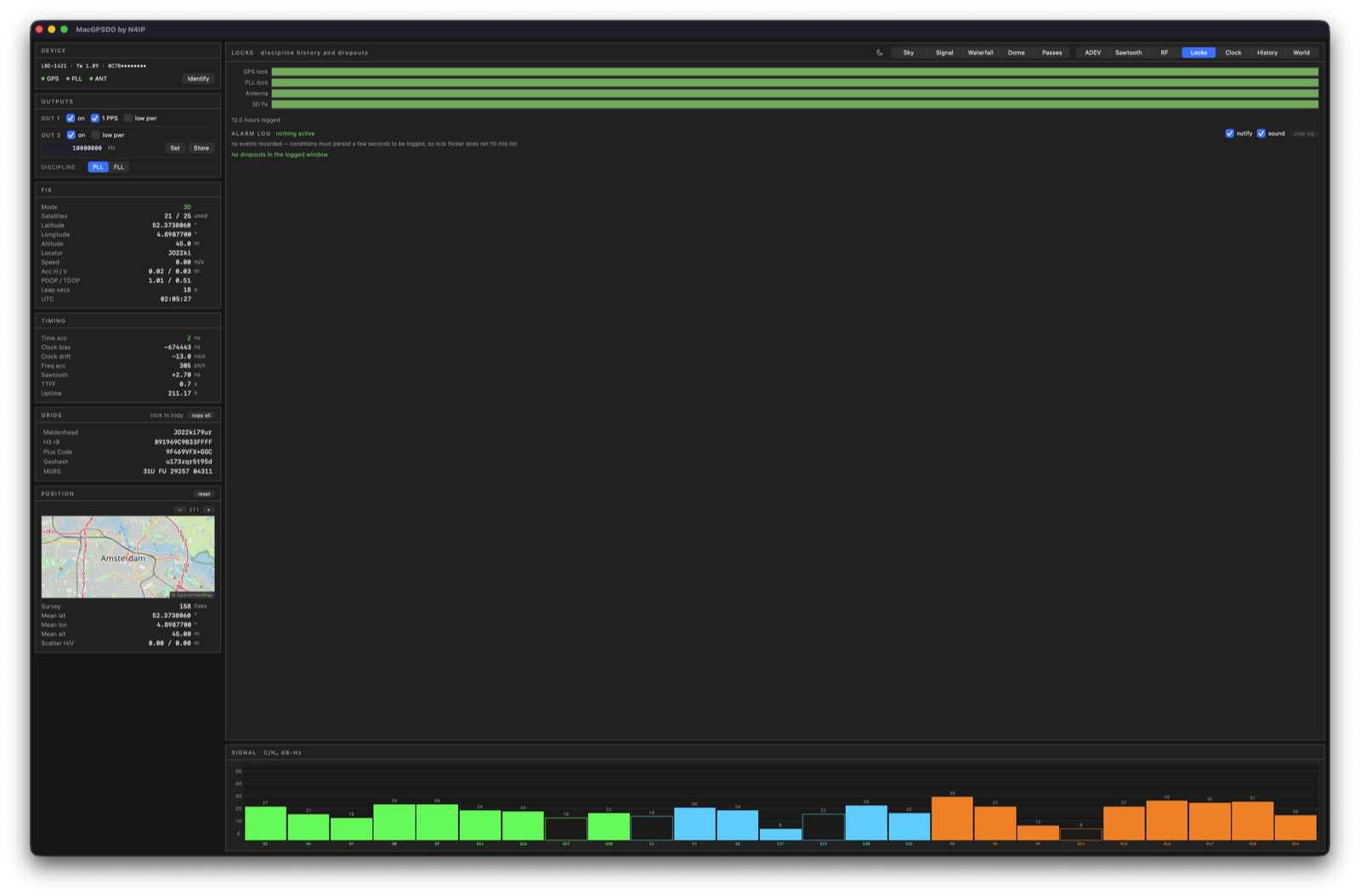Image resolution: width=1360 pixels, height=896 pixels.
Task: Click the Store button
Action: pyautogui.click(x=201, y=148)
